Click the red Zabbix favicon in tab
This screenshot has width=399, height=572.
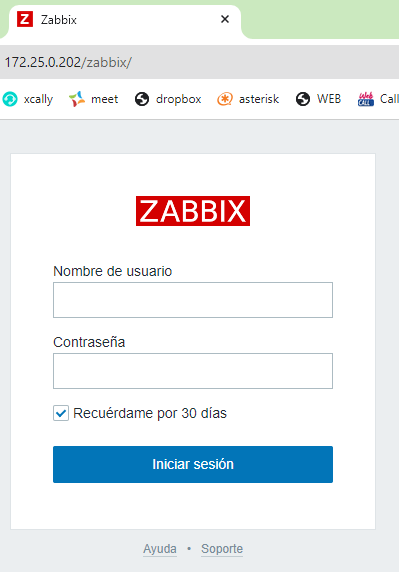tap(25, 19)
